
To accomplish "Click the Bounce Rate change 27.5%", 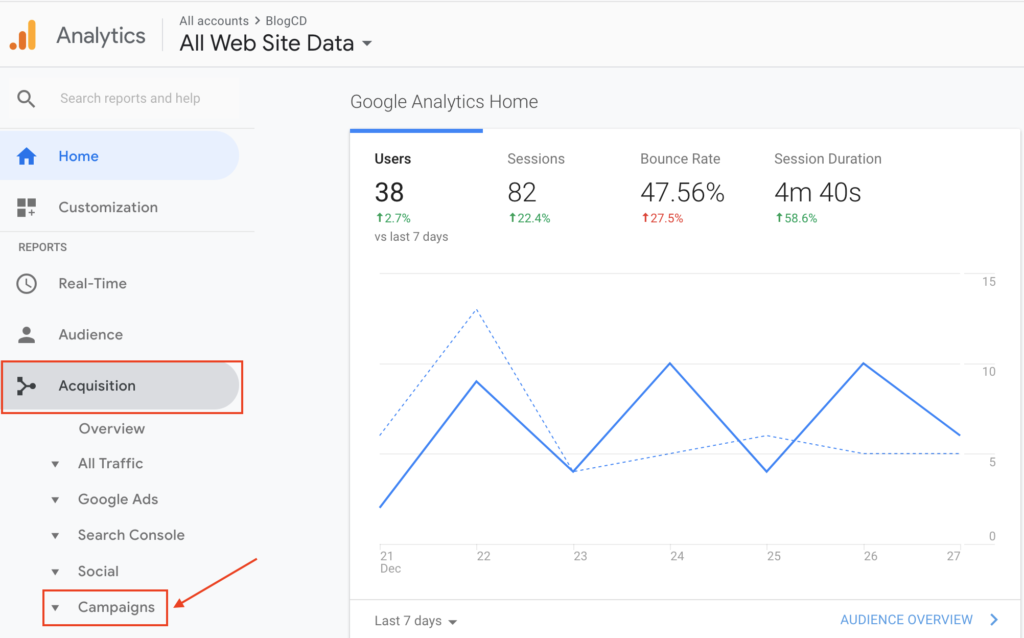I will pyautogui.click(x=662, y=218).
